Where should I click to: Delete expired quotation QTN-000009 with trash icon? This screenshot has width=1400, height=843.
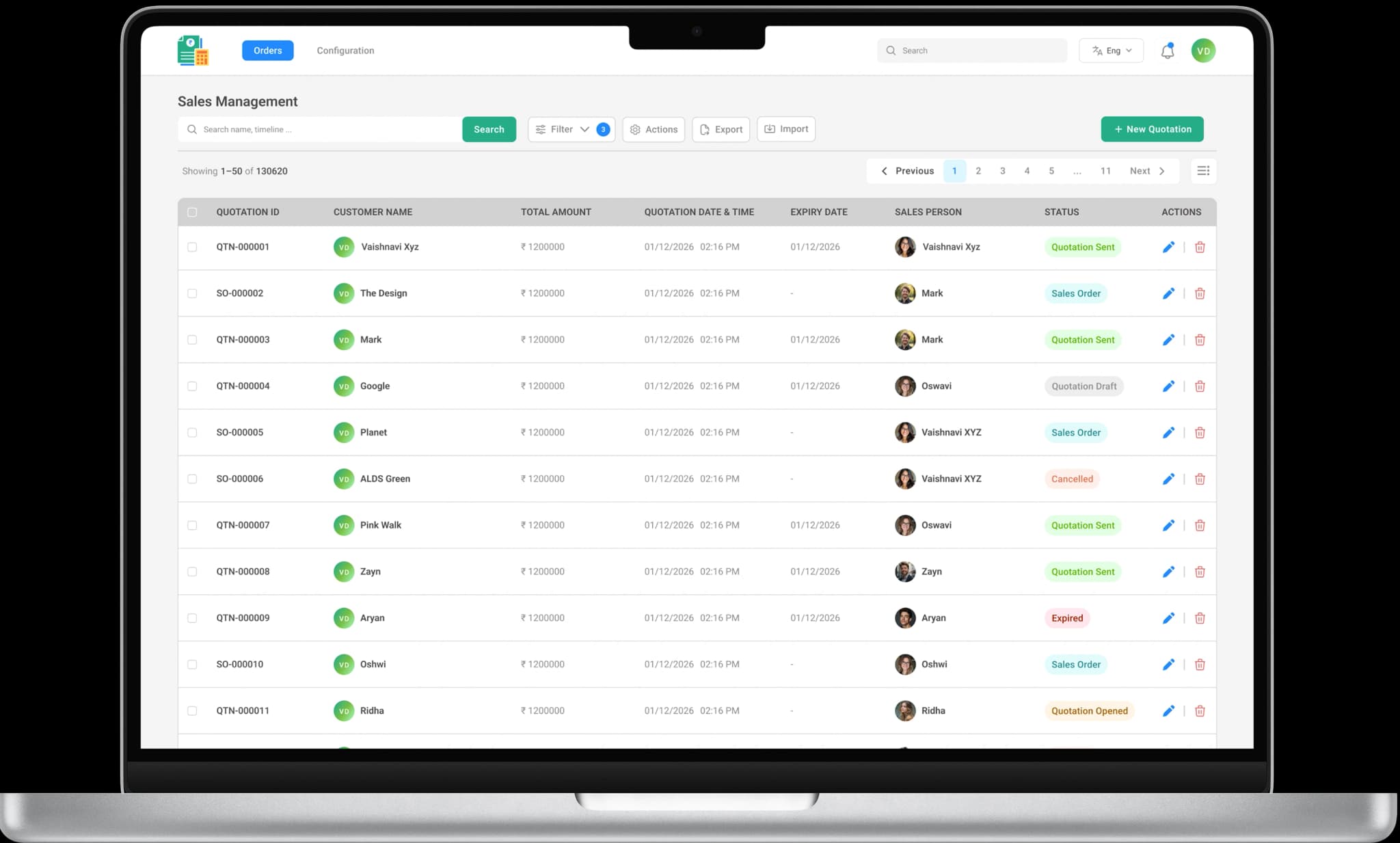[1200, 618]
